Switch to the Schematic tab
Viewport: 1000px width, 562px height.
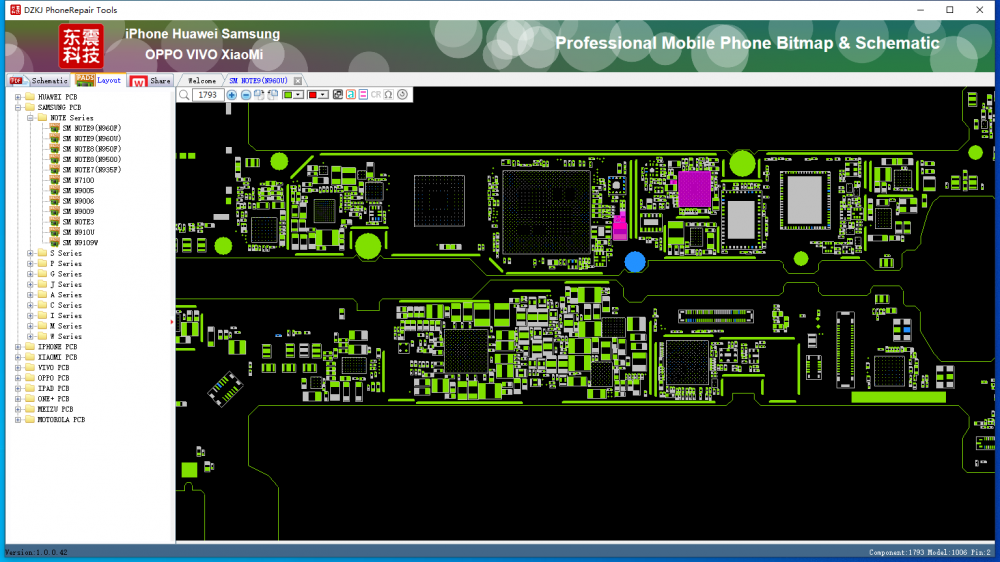pos(38,80)
